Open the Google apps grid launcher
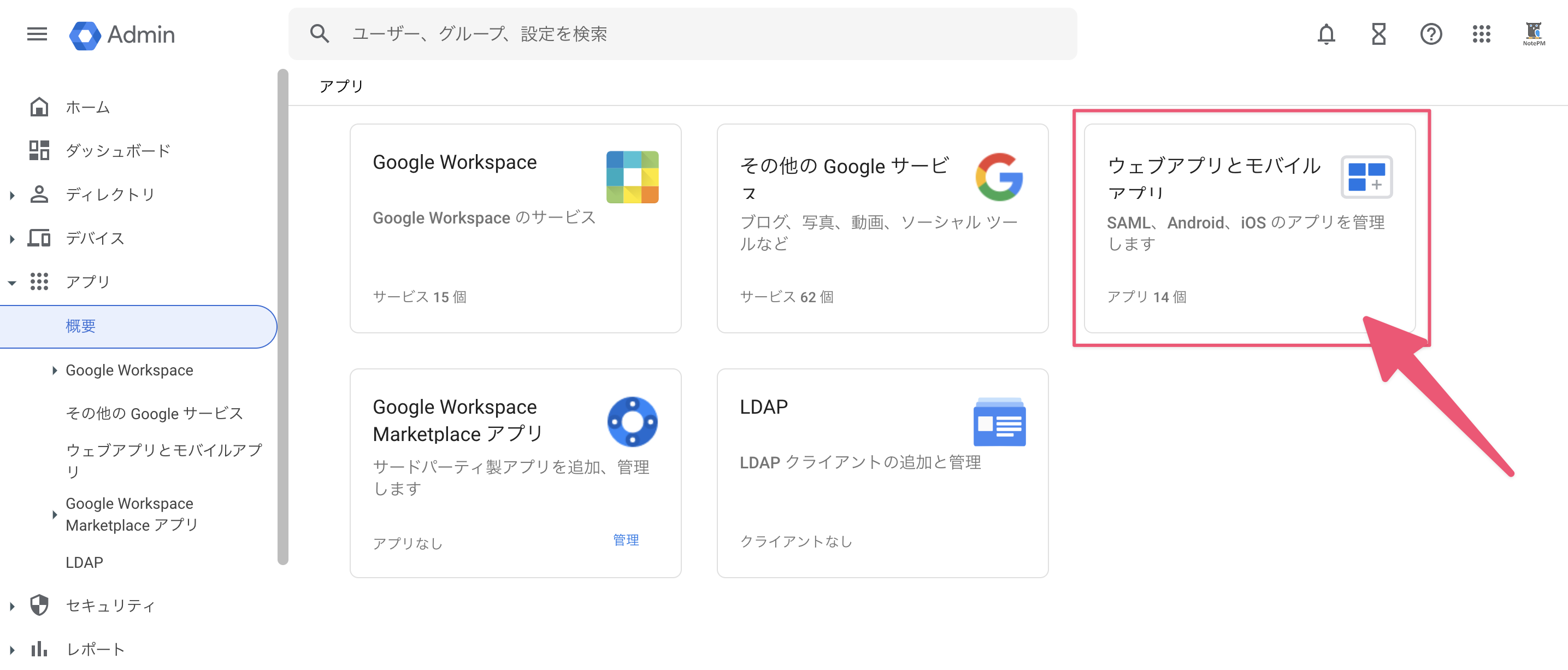The width and height of the screenshot is (1568, 670). tap(1482, 34)
